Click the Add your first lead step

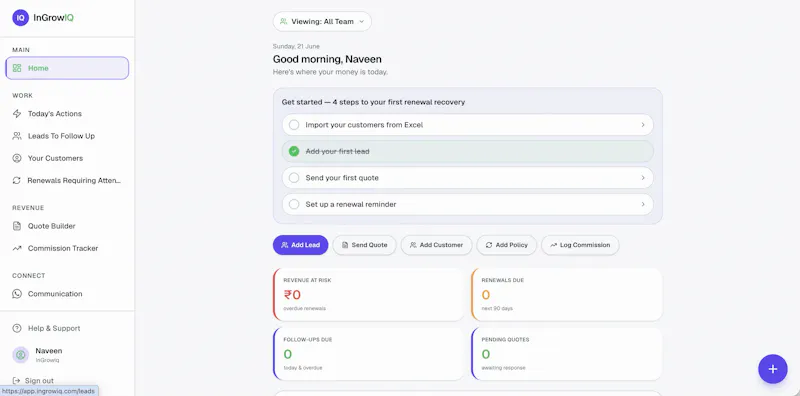tap(468, 151)
